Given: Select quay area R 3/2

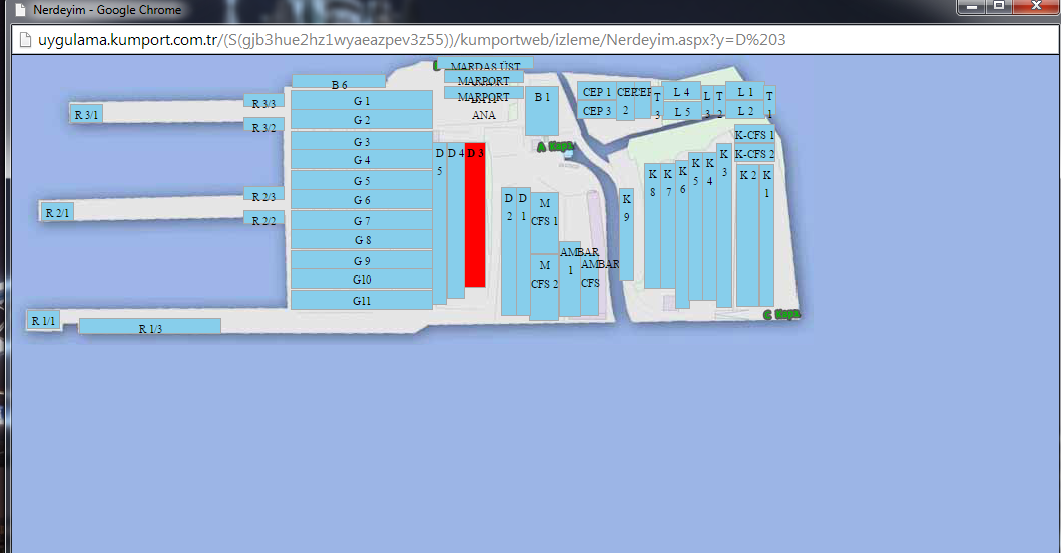Looking at the screenshot, I should (264, 125).
